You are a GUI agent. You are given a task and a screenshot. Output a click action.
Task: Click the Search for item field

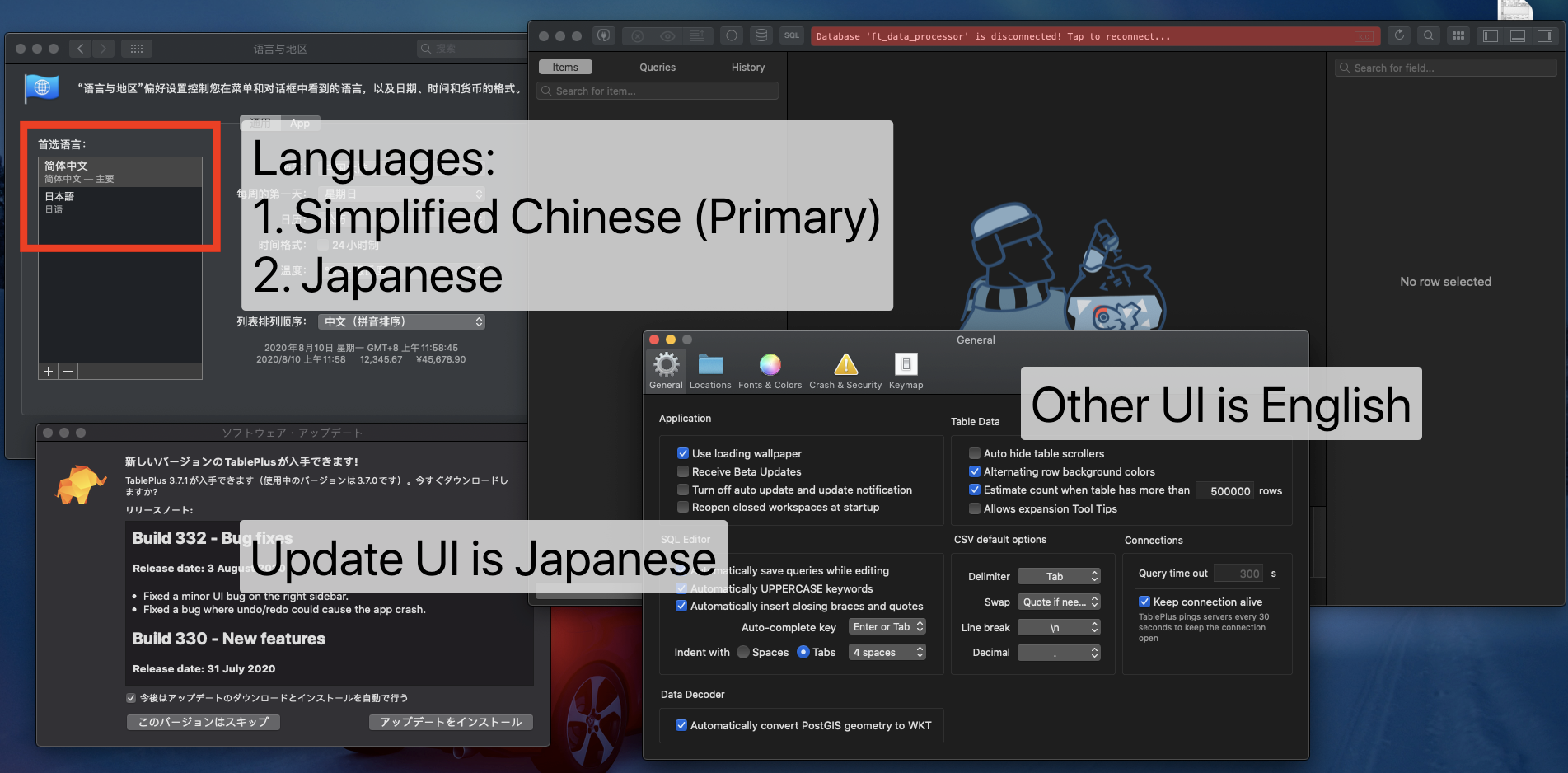coord(657,91)
